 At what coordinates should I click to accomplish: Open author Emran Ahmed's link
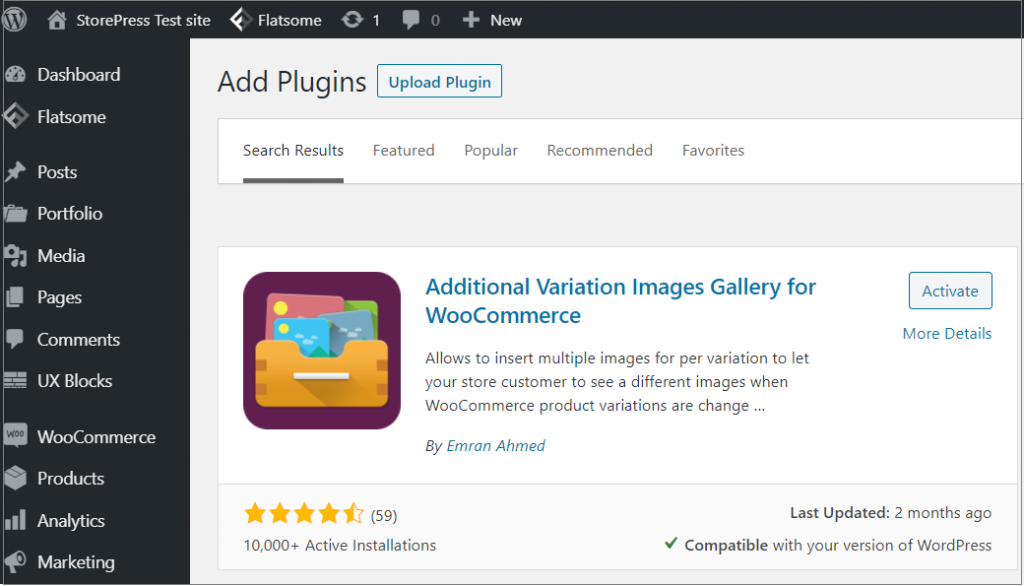(496, 446)
